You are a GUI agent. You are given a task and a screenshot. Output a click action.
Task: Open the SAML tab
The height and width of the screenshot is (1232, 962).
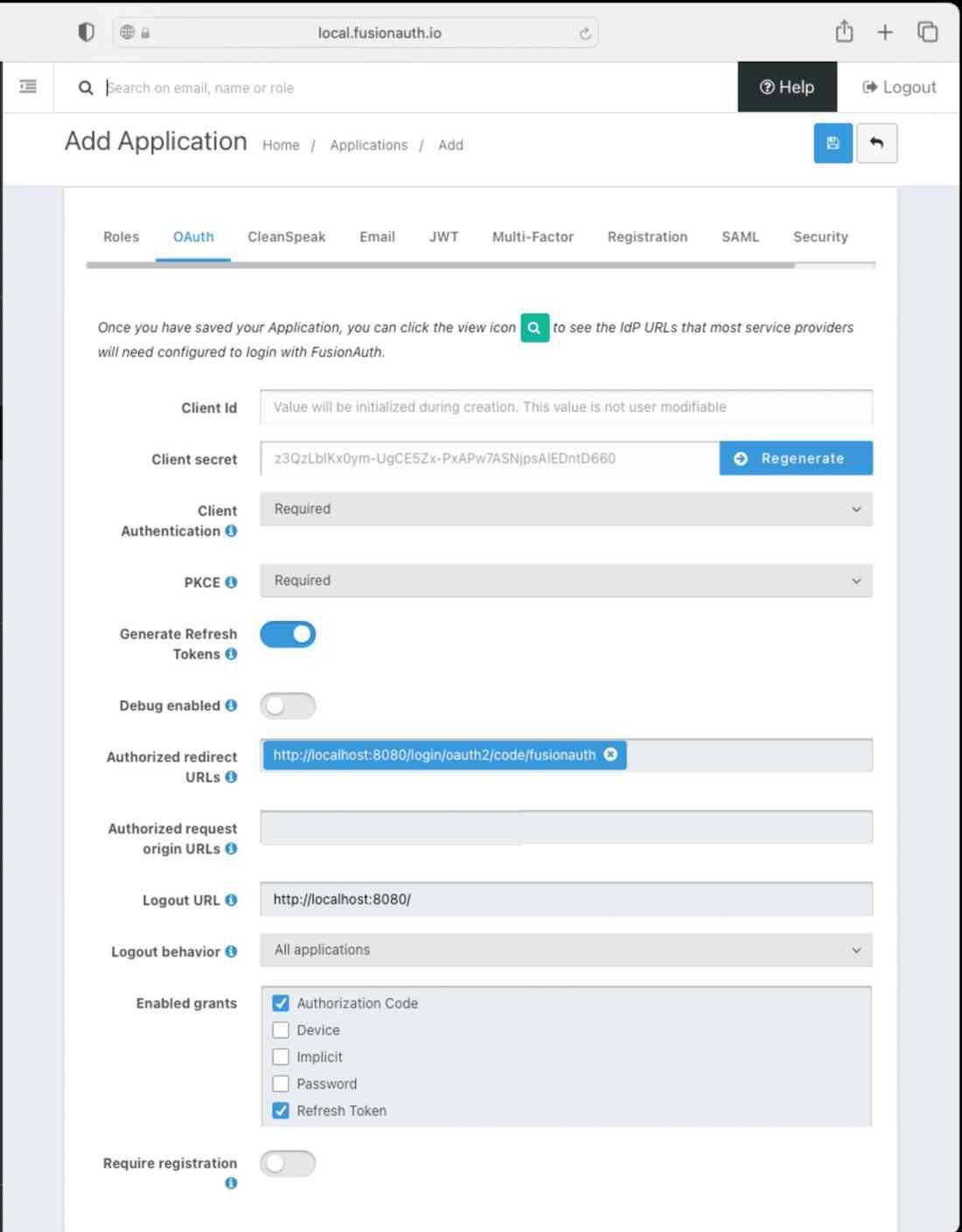tap(740, 237)
